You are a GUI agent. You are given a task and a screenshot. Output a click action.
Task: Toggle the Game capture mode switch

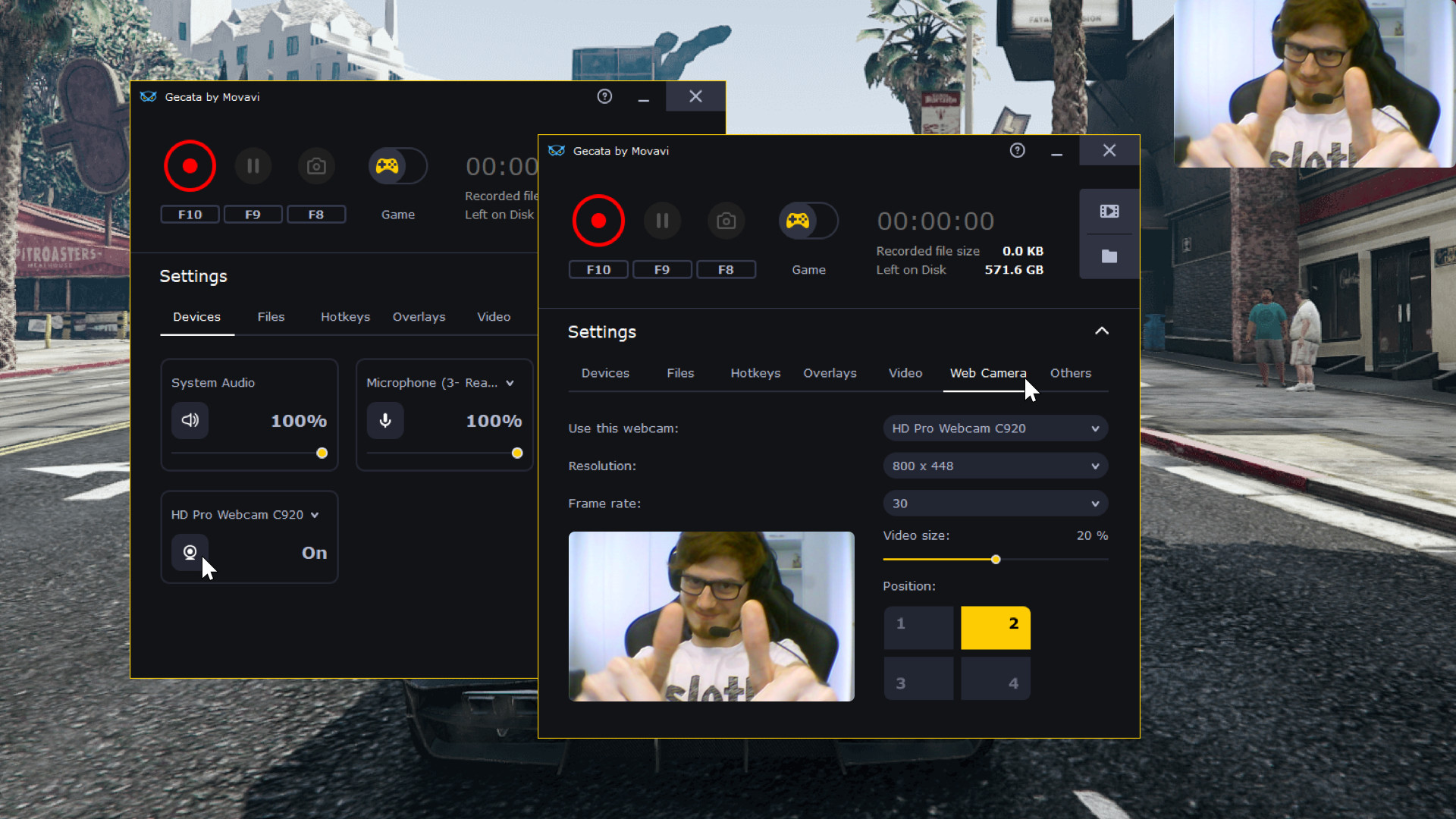[x=808, y=221]
